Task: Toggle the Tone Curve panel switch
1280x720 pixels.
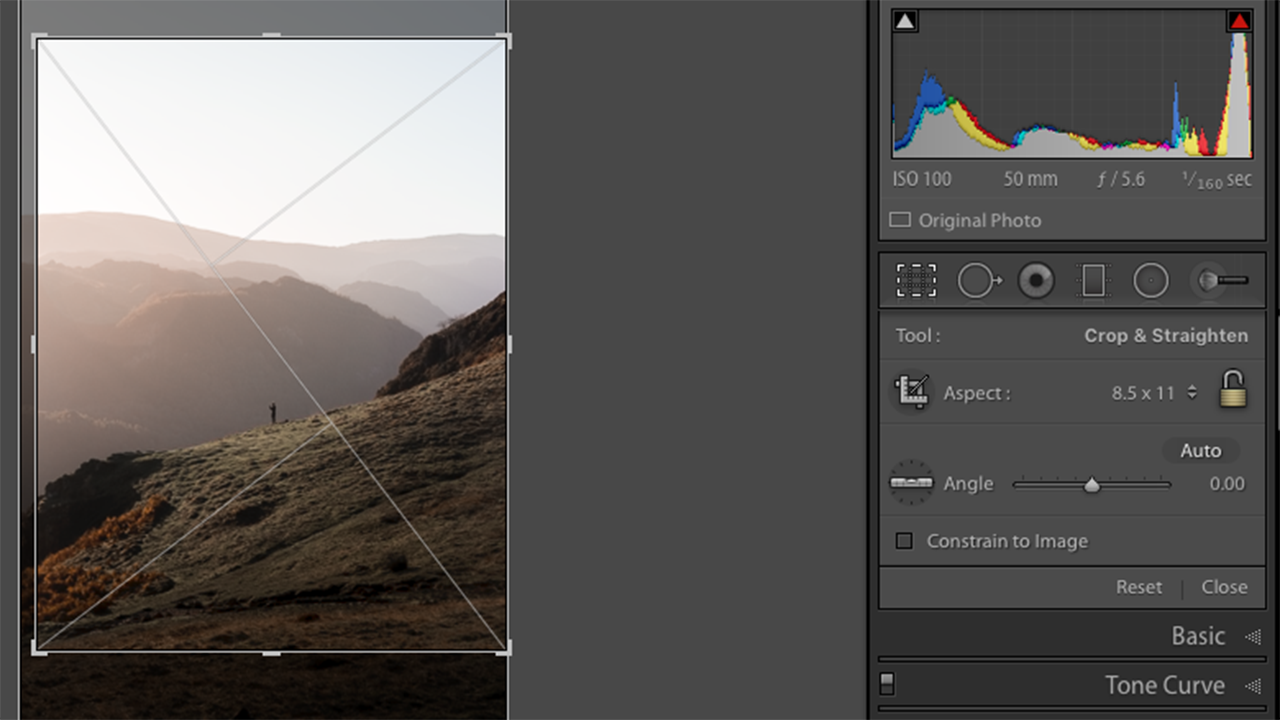Action: tap(886, 684)
